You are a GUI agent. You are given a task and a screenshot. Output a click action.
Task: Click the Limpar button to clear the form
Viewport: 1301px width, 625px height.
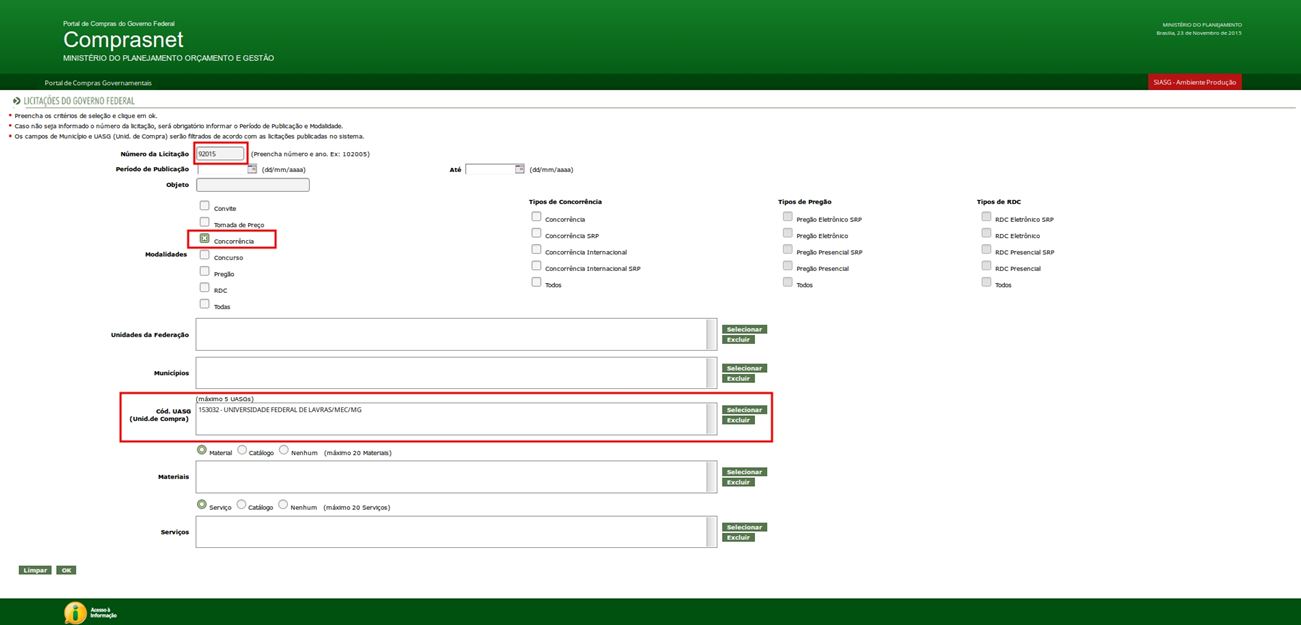pyautogui.click(x=35, y=570)
